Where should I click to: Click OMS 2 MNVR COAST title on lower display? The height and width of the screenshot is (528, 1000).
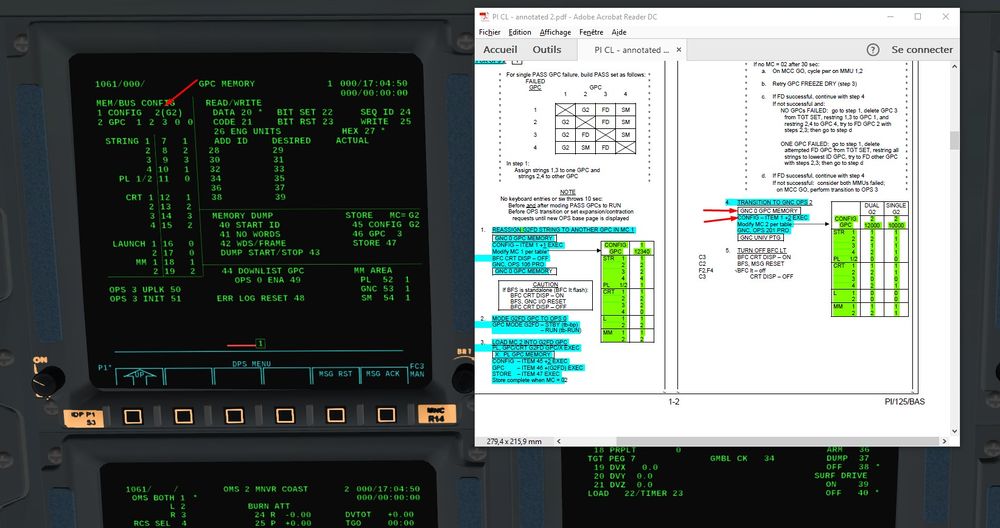[265, 489]
